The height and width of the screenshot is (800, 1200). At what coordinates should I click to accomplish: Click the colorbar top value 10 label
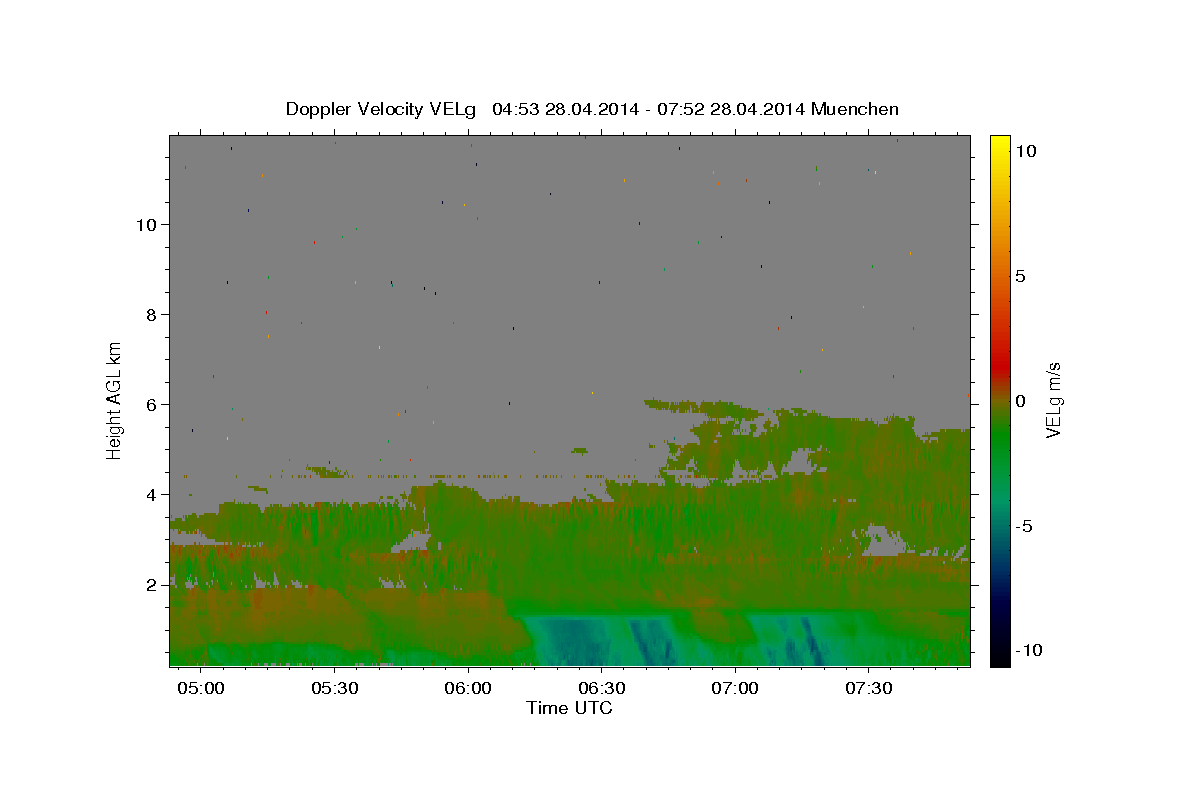click(x=1025, y=151)
